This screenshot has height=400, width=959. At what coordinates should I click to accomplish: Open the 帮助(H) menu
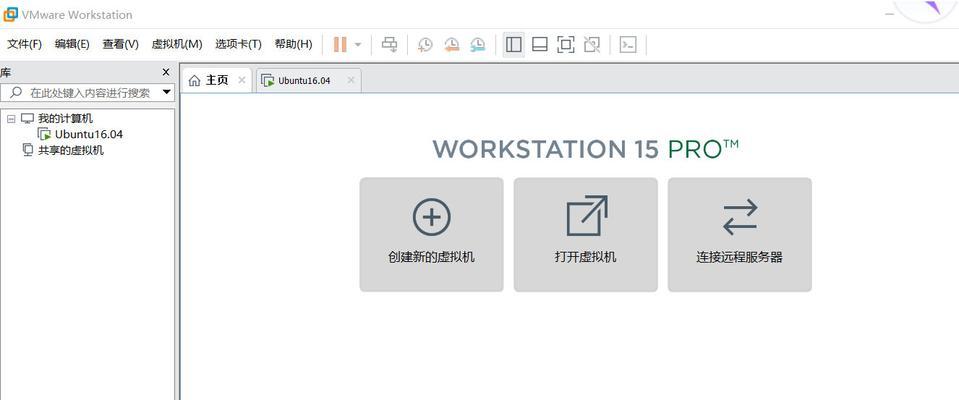(294, 44)
